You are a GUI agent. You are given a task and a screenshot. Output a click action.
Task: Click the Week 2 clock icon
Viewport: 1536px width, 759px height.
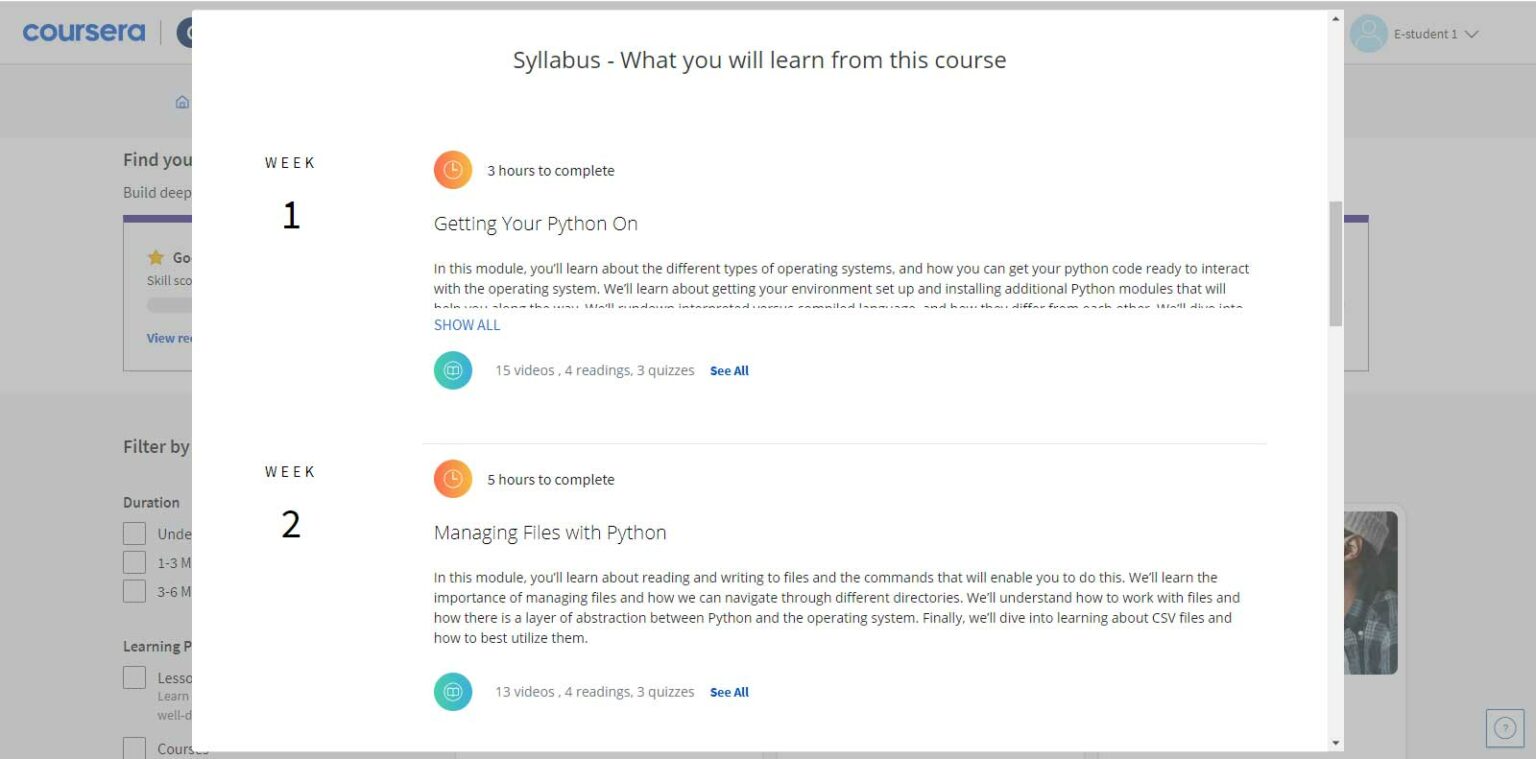452,478
